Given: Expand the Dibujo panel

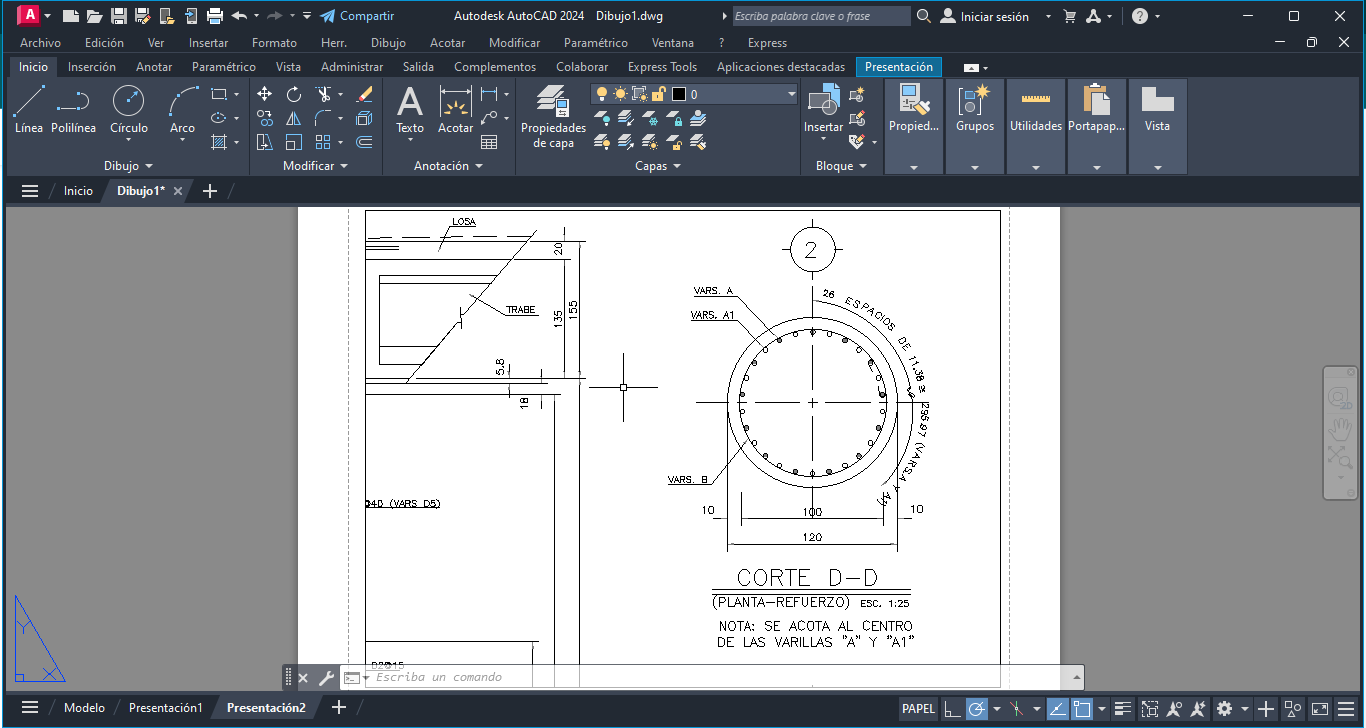Looking at the screenshot, I should coord(129,166).
